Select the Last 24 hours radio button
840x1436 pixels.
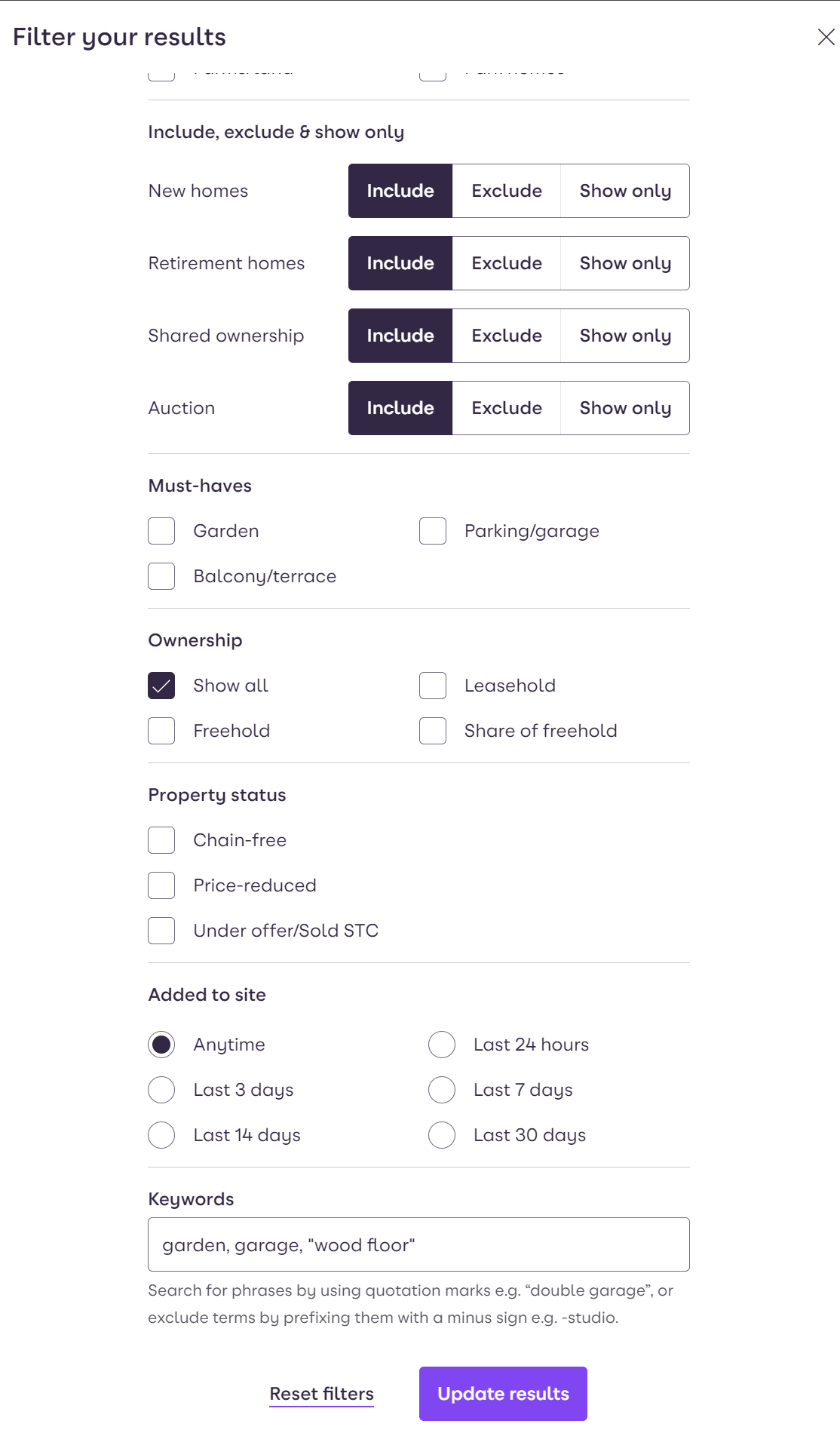[x=442, y=1045]
